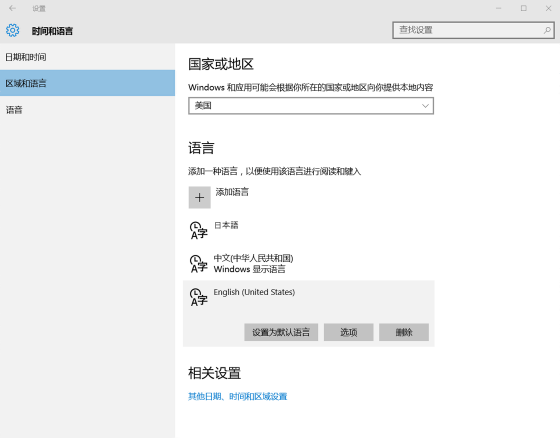Click the 中文(中华人民共和国) language icon
The image size is (560, 438).
(199, 264)
